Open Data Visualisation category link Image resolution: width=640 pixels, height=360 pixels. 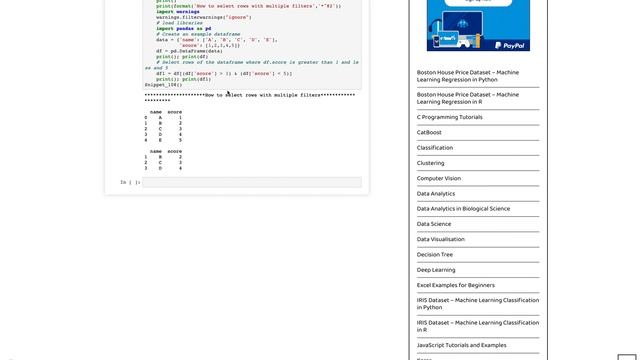coord(440,239)
